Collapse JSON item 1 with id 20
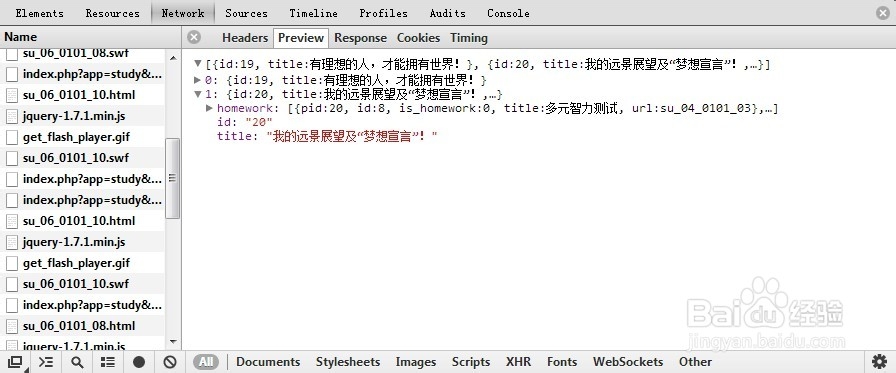This screenshot has height=373, width=896. coord(198,94)
